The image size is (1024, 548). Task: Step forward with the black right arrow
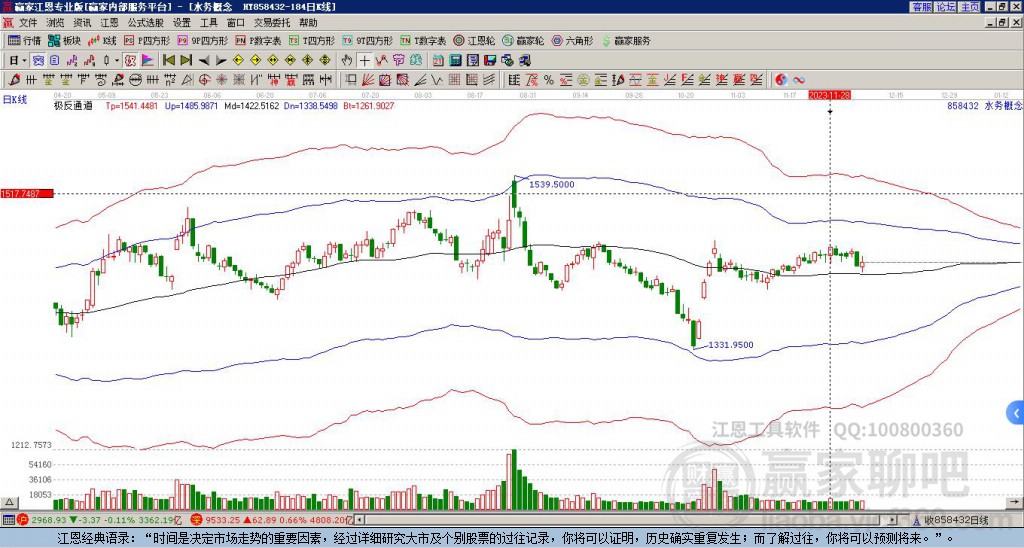coord(221,60)
